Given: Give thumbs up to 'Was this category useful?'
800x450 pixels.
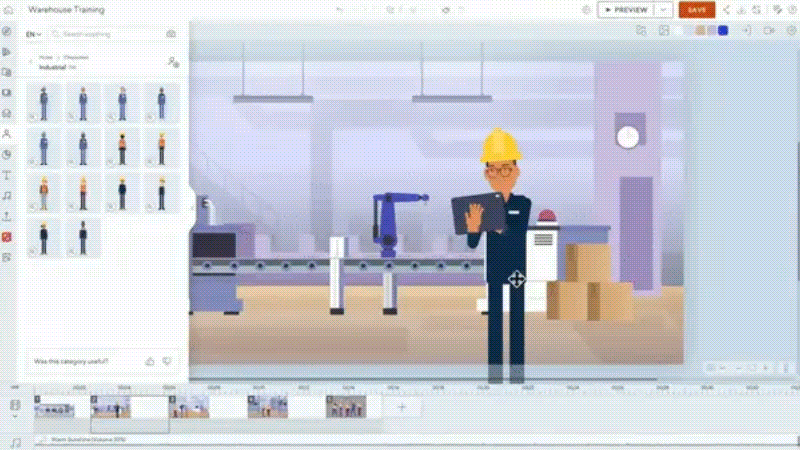Looking at the screenshot, I should pyautogui.click(x=150, y=361).
